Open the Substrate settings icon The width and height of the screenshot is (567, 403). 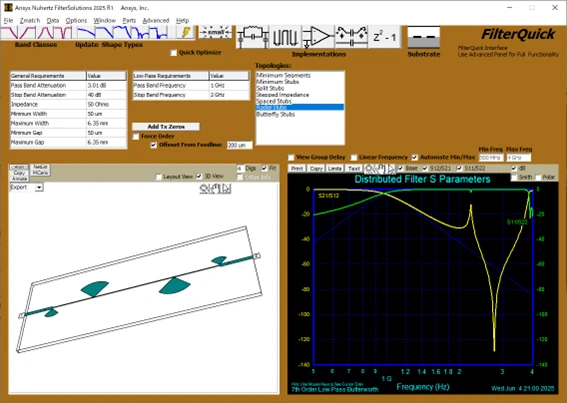tap(424, 37)
